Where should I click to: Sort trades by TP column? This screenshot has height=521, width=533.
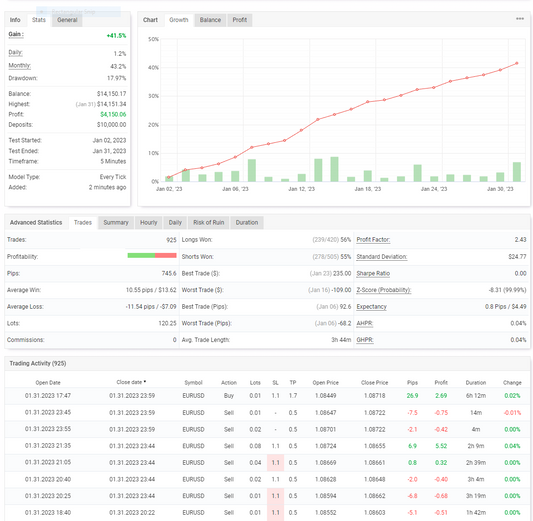tap(293, 383)
